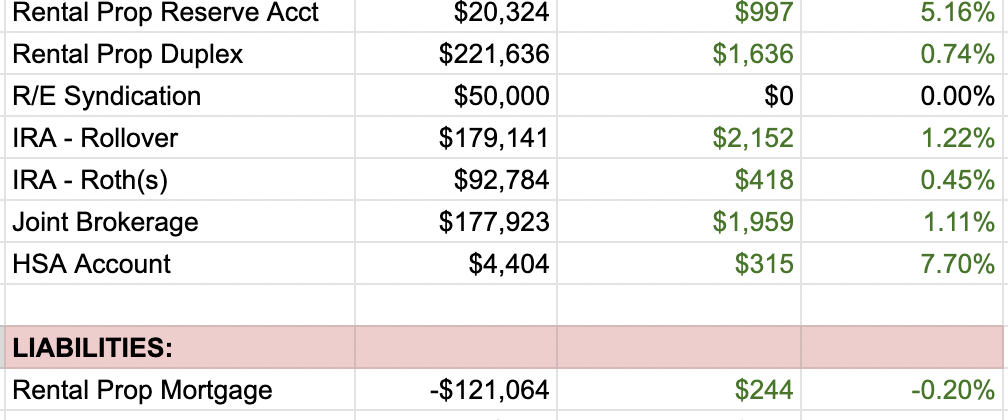This screenshot has height=420, width=1008.
Task: Select the Rental Prop Reserve Acct cell
Action: pyautogui.click(x=166, y=13)
